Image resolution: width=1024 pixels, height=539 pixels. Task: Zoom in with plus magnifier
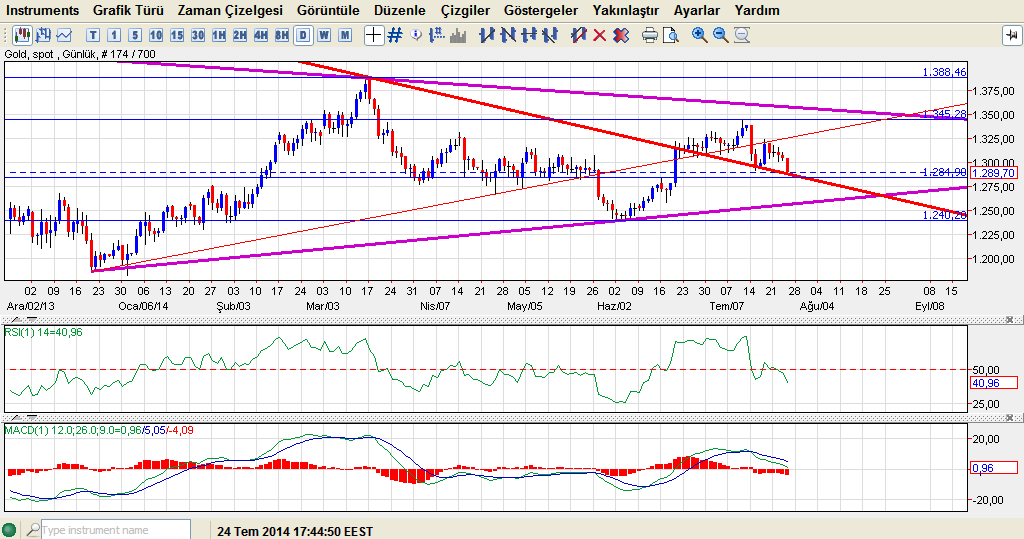pyautogui.click(x=699, y=35)
